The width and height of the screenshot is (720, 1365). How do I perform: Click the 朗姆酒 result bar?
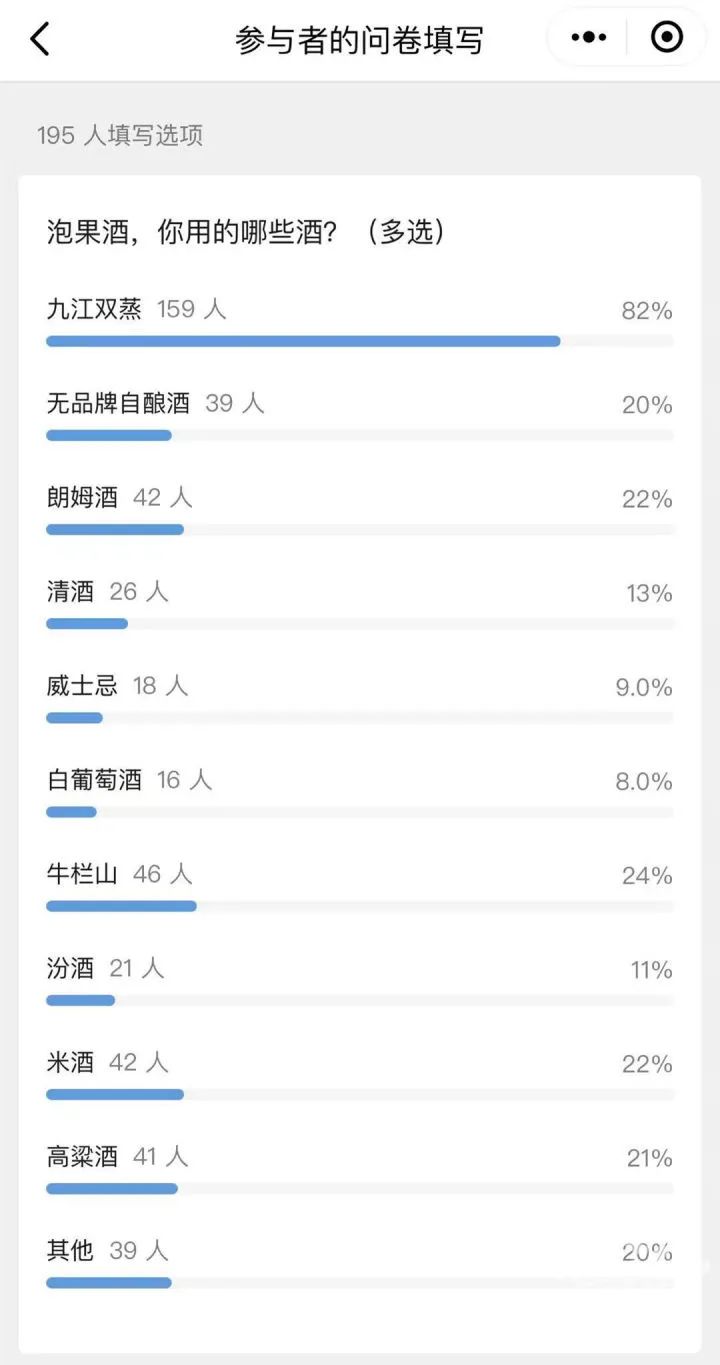[x=115, y=529]
